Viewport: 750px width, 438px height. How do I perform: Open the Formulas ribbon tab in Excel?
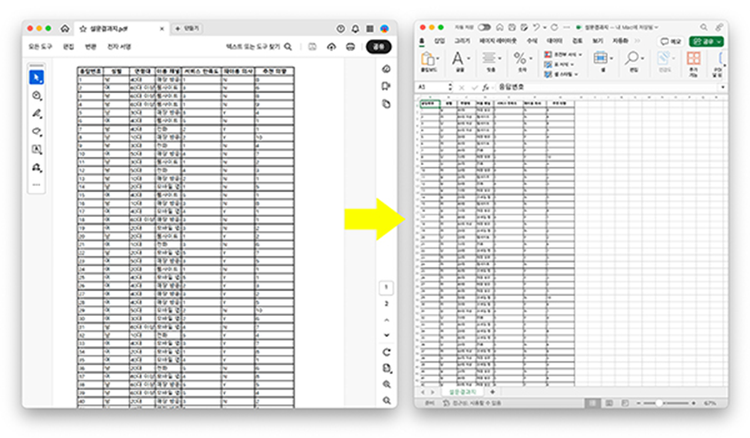click(531, 41)
